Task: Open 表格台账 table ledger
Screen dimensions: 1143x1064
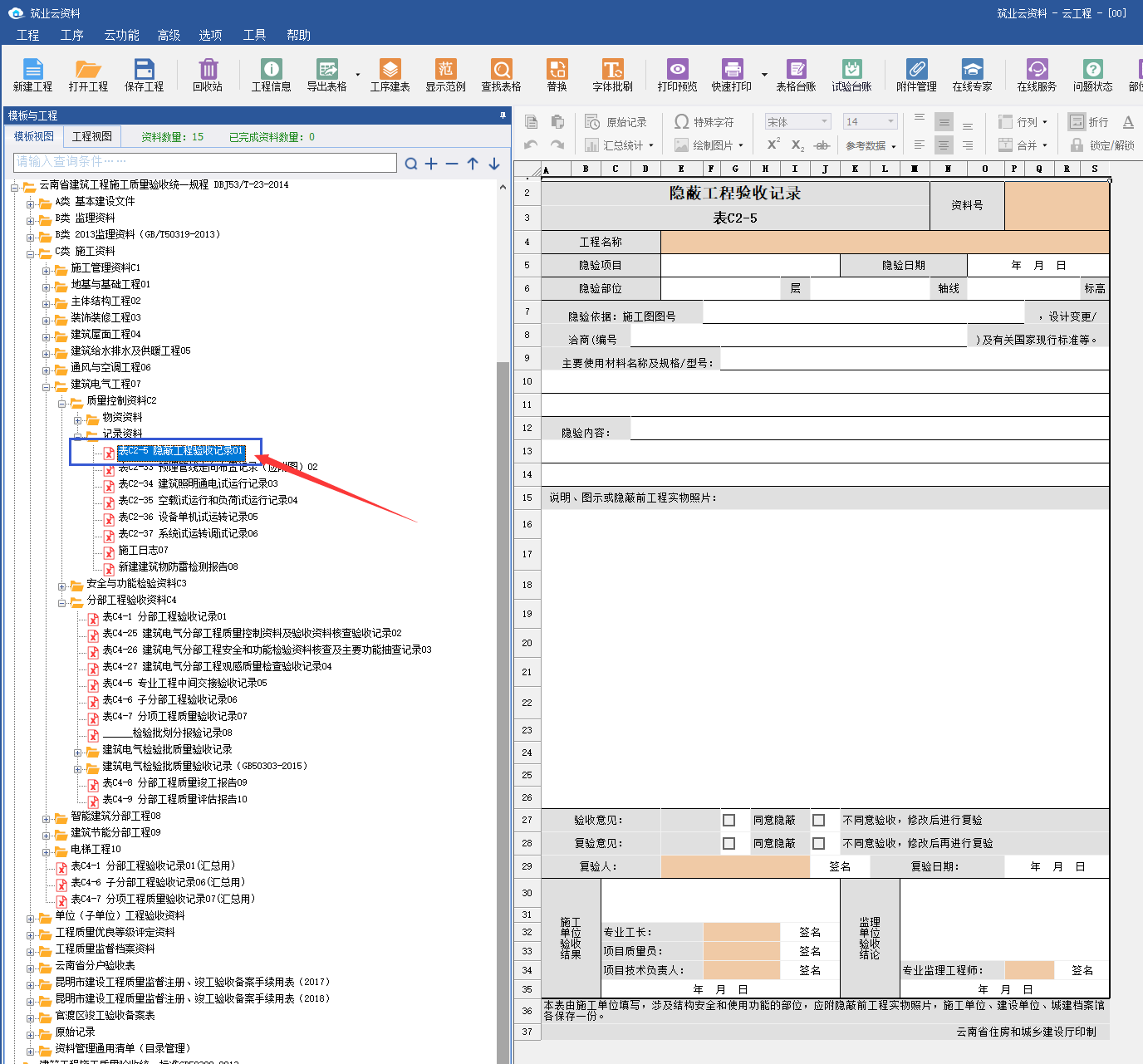Action: (x=796, y=75)
